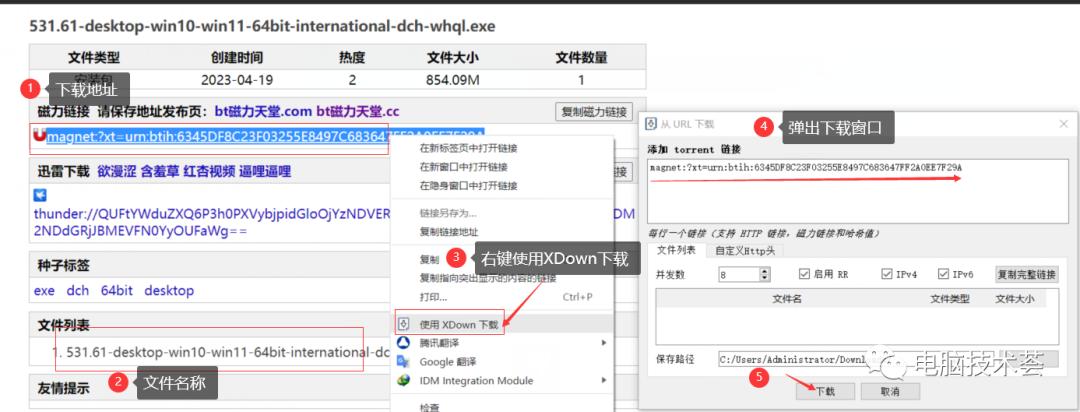
Task: Open the IDM Integration Module menu entry
Action: point(476,380)
